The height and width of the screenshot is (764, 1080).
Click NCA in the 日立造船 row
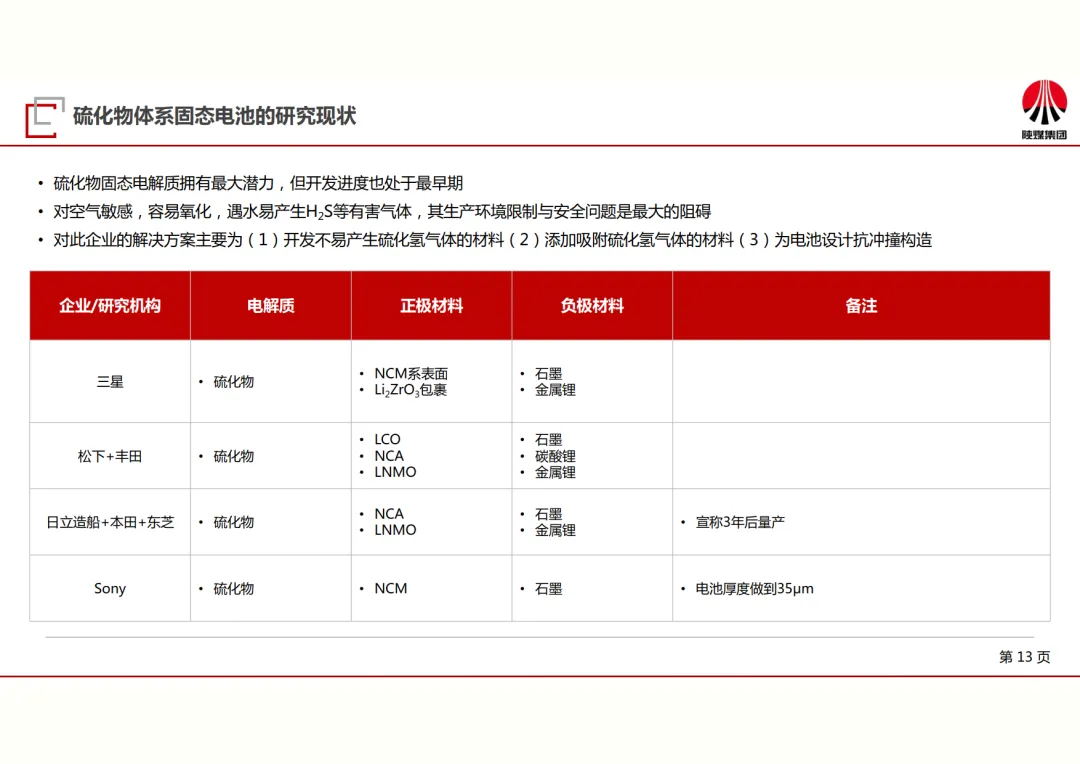click(389, 514)
